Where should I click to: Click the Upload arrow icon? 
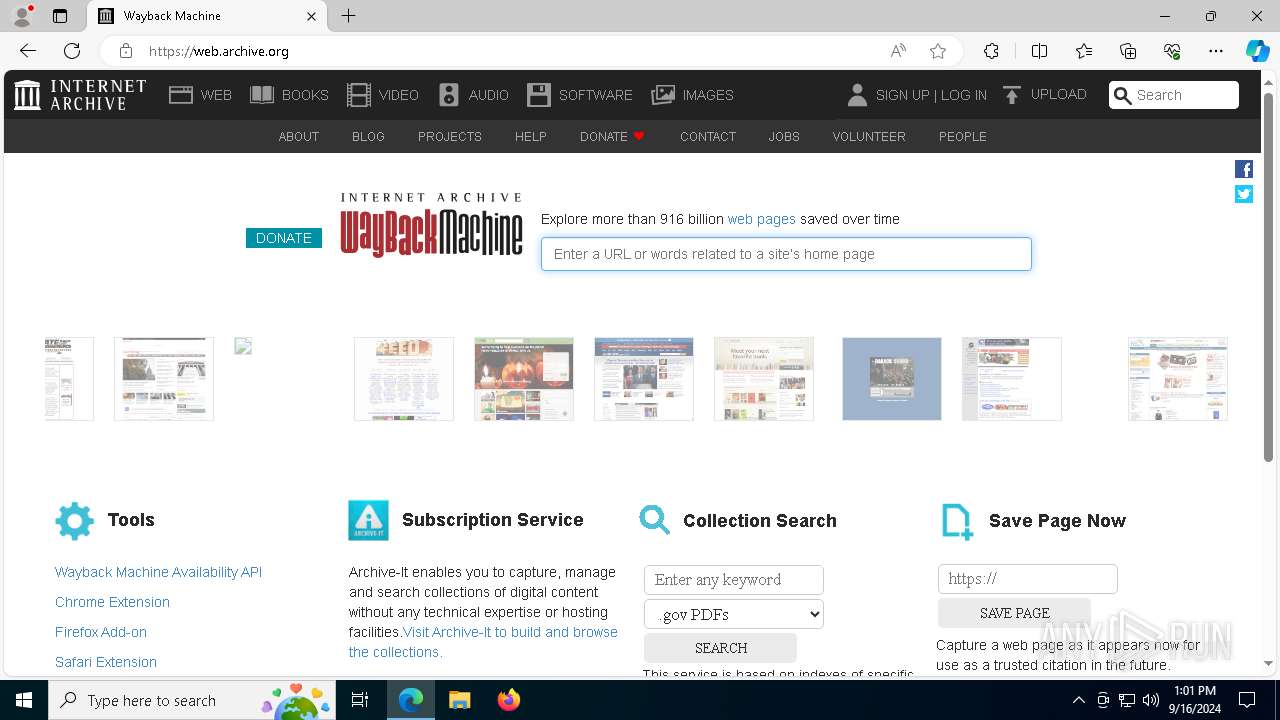[1012, 95]
